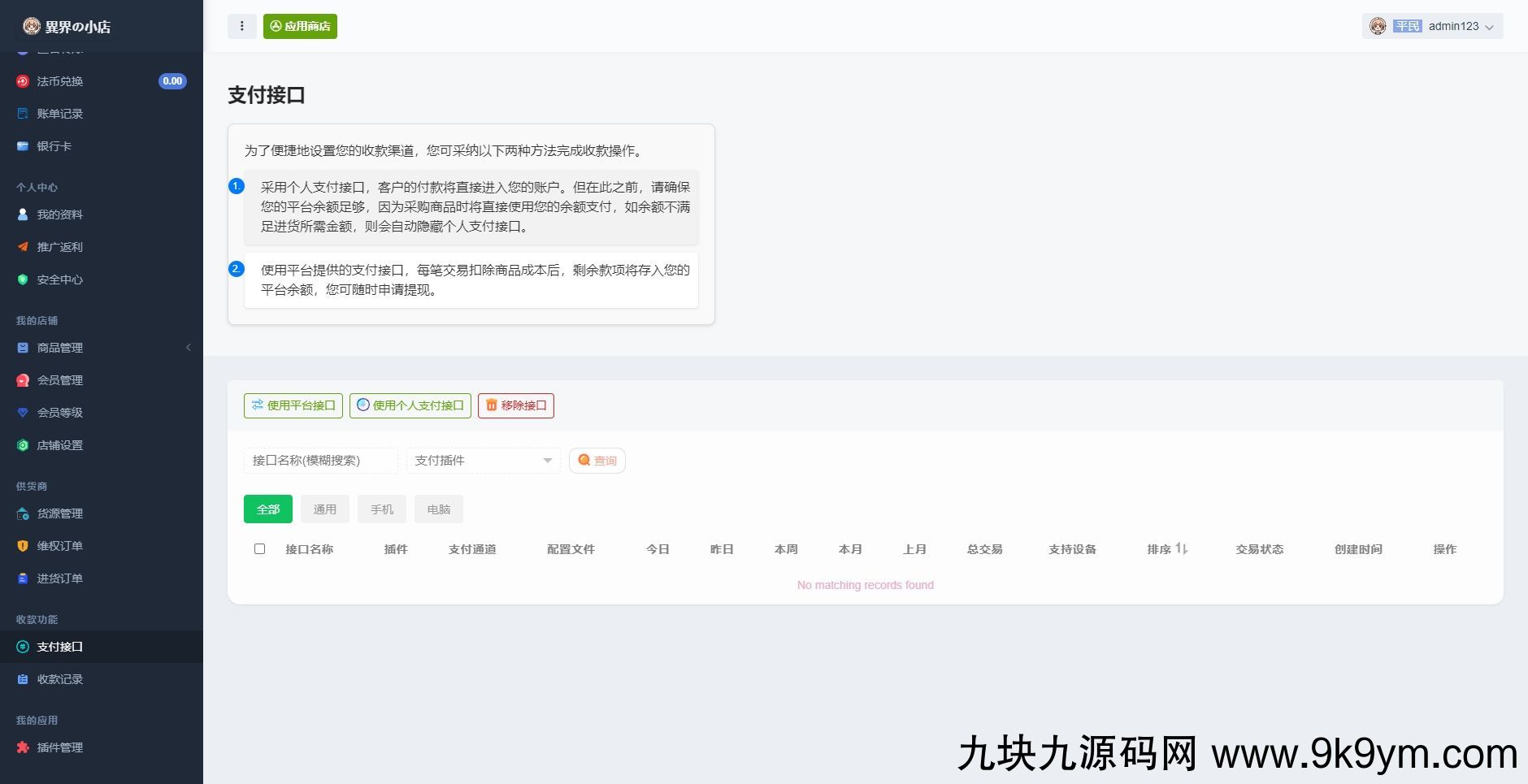Screen dimensions: 1528x784
Task: Sort the table by 排序 column
Action: click(1167, 549)
